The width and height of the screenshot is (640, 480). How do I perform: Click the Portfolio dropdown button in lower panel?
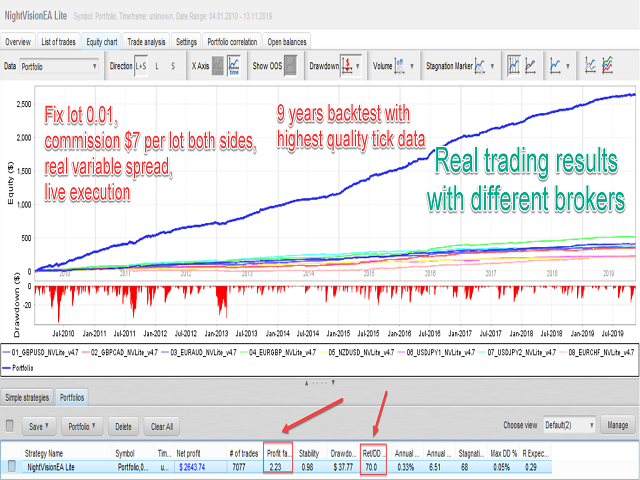82,426
